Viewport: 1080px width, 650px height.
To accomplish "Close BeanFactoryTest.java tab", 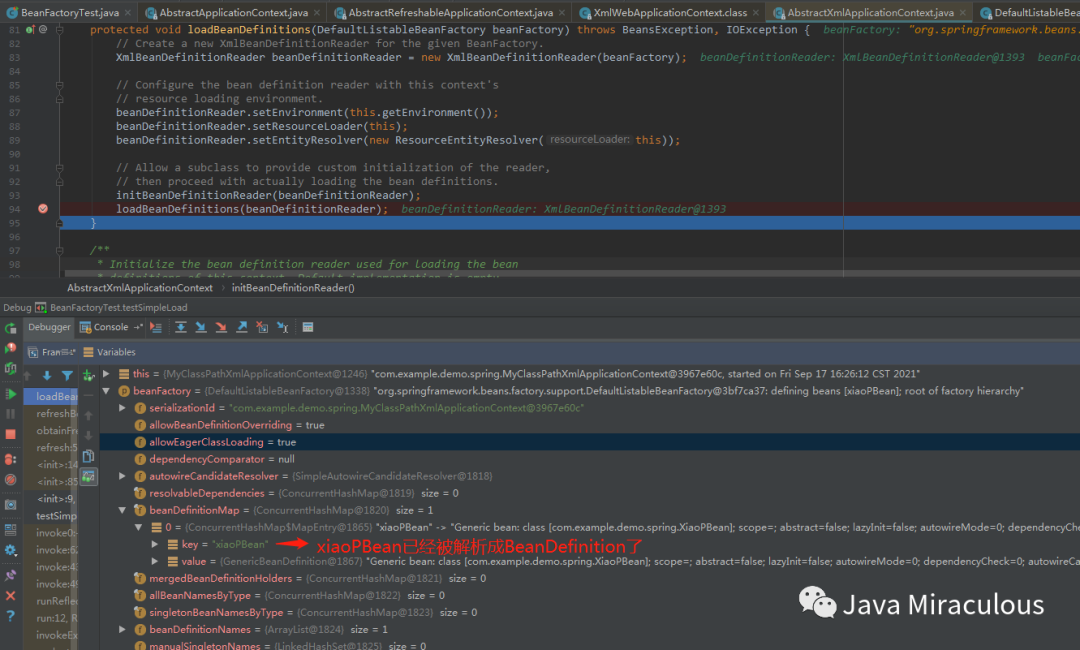I will tap(127, 12).
